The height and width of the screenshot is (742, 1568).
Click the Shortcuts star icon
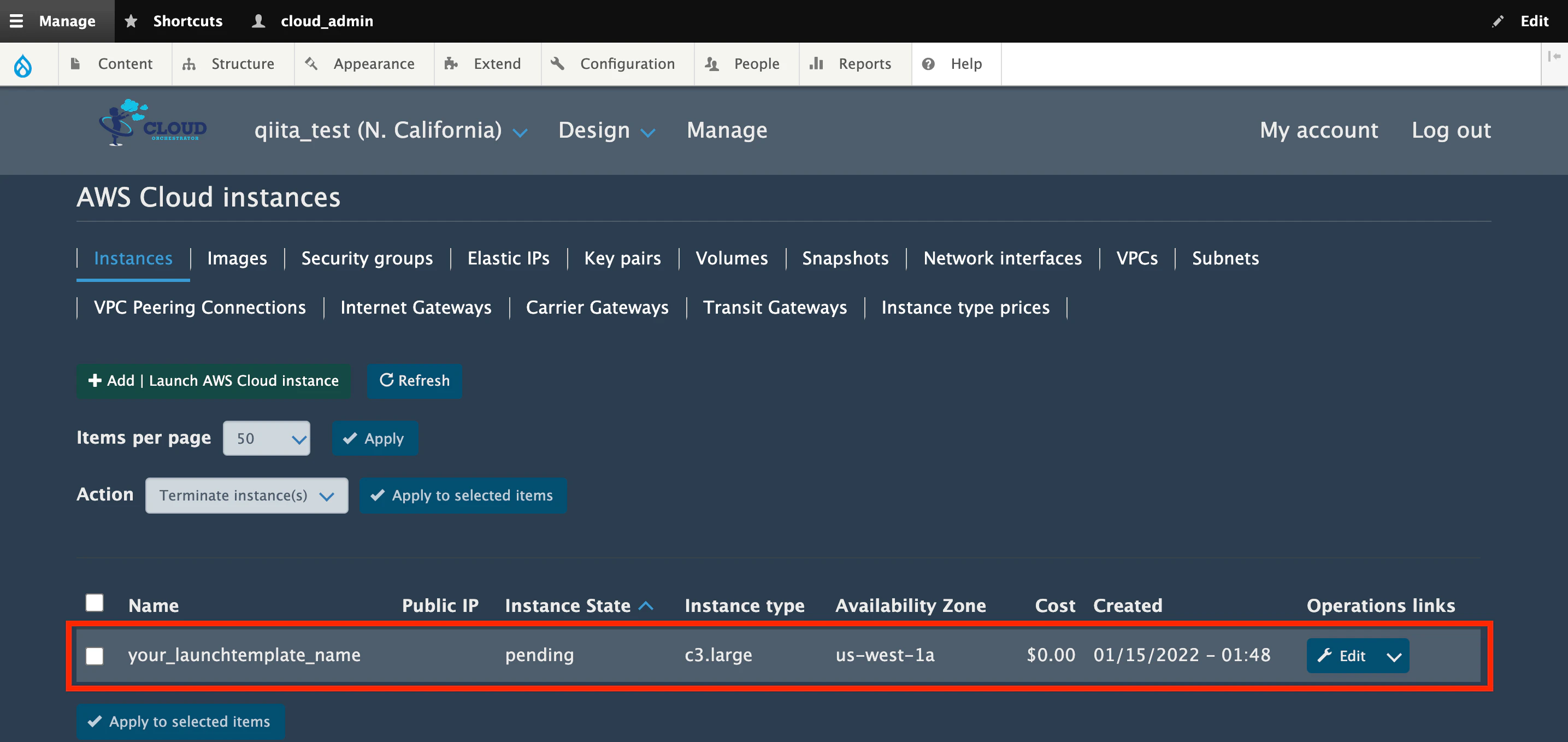(x=131, y=21)
